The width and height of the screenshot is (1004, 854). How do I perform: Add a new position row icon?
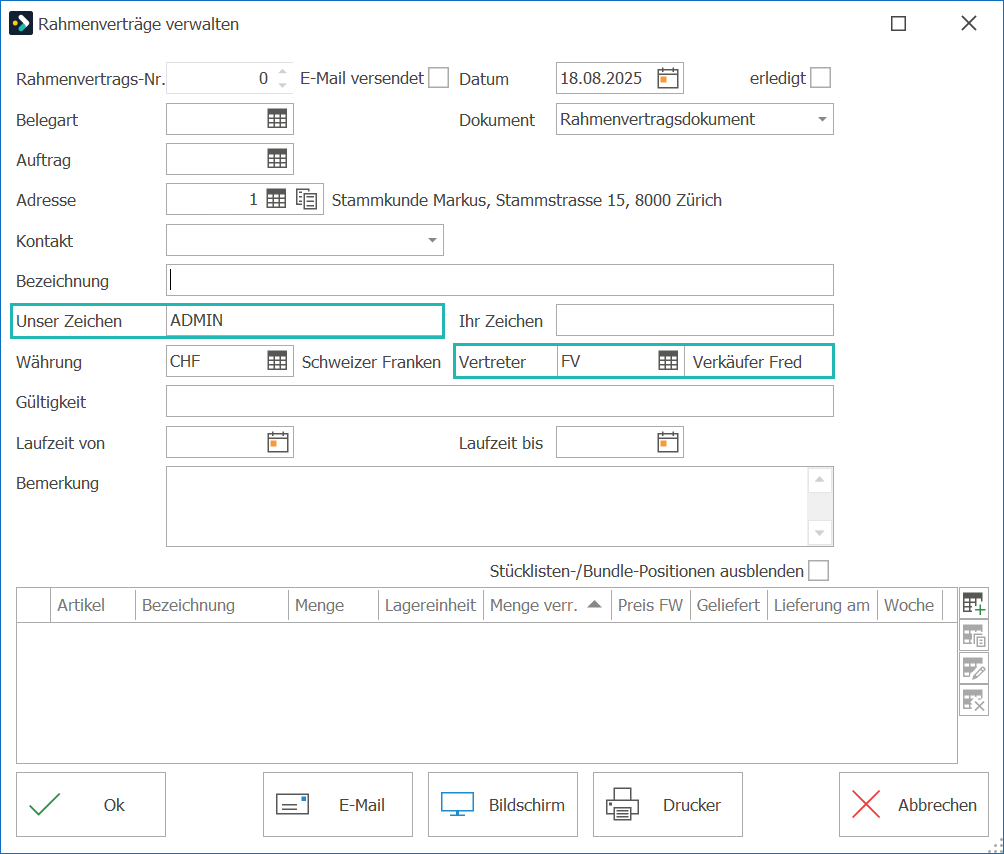pyautogui.click(x=974, y=603)
